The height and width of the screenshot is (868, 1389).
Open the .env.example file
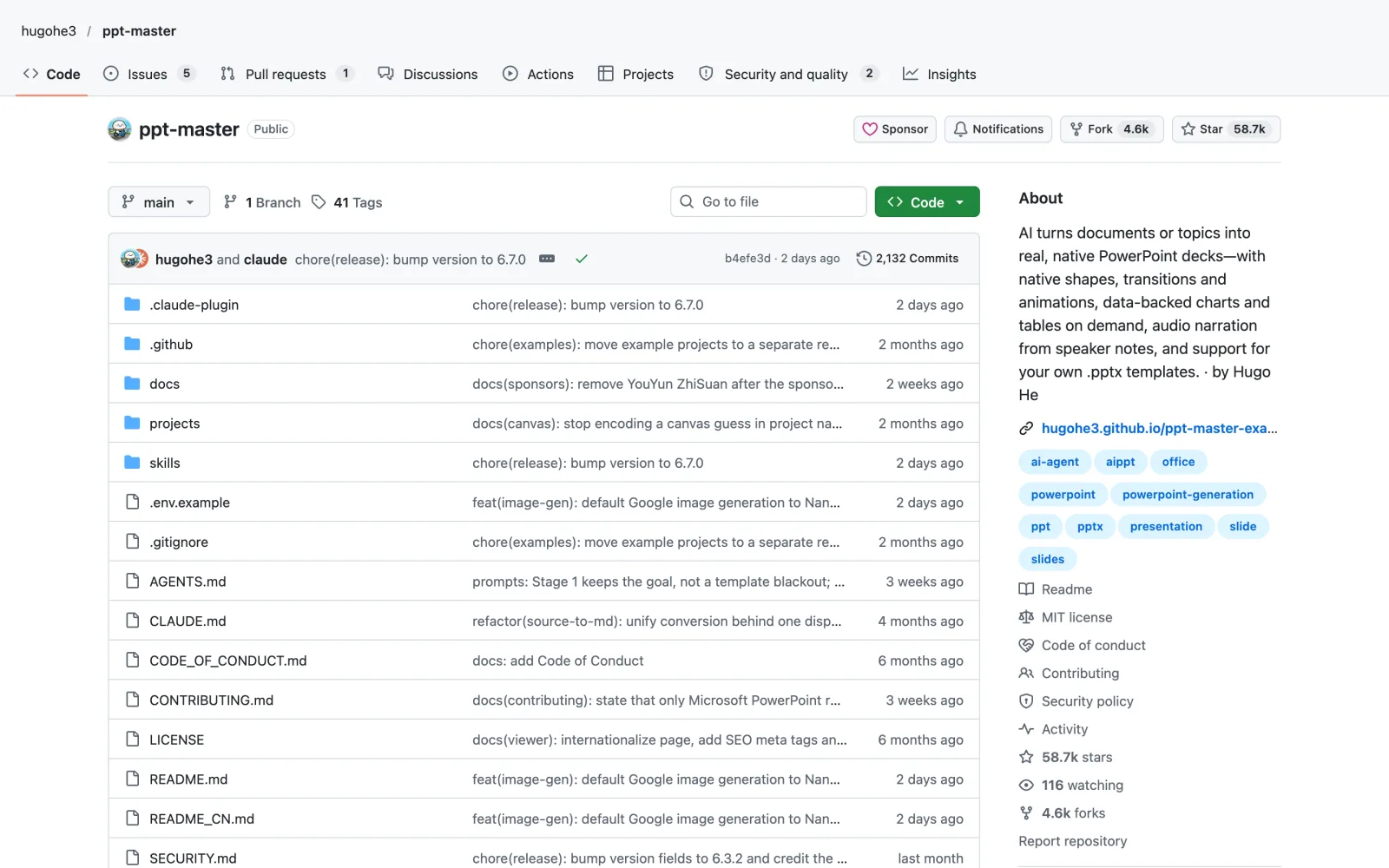pyautogui.click(x=189, y=503)
